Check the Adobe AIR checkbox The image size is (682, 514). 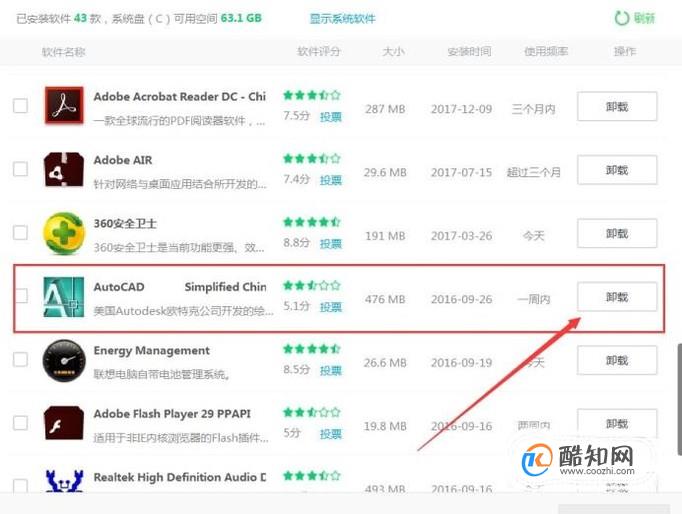click(x=20, y=169)
